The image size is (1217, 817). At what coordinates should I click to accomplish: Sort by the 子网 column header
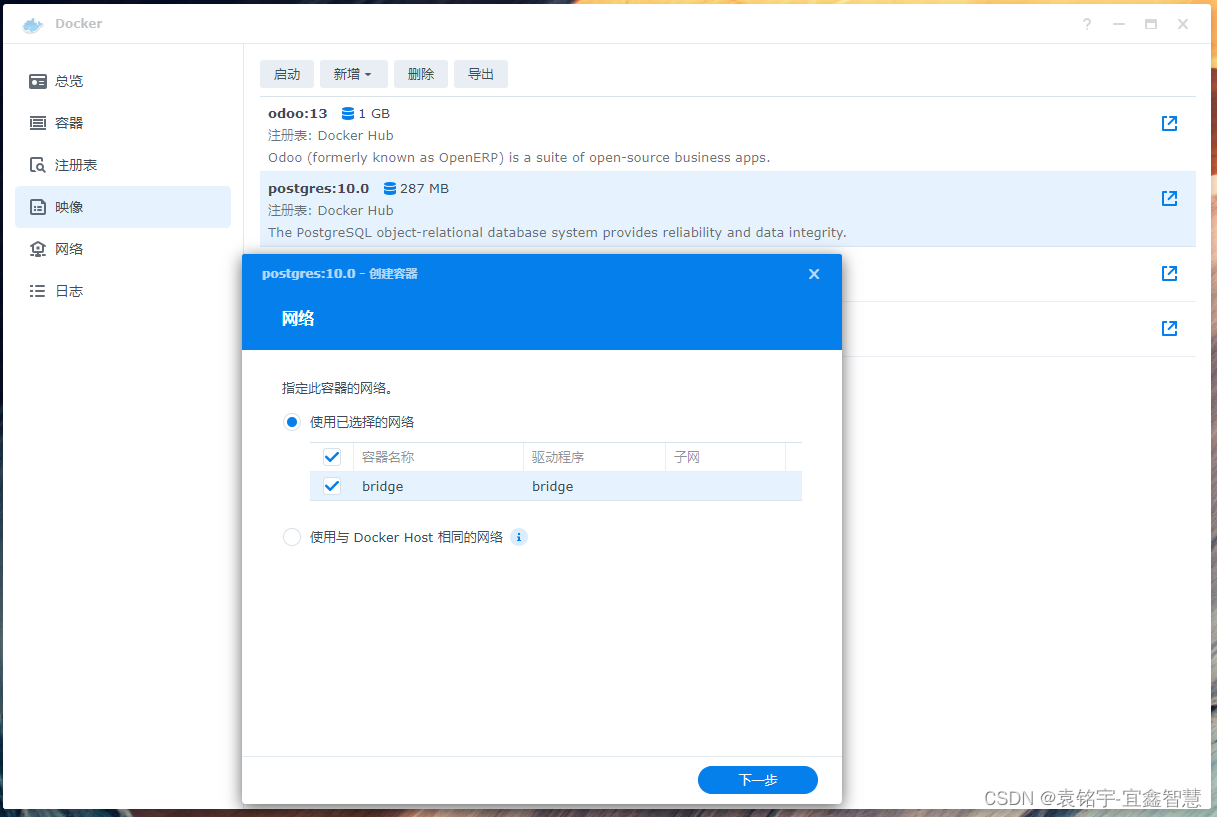(725, 457)
